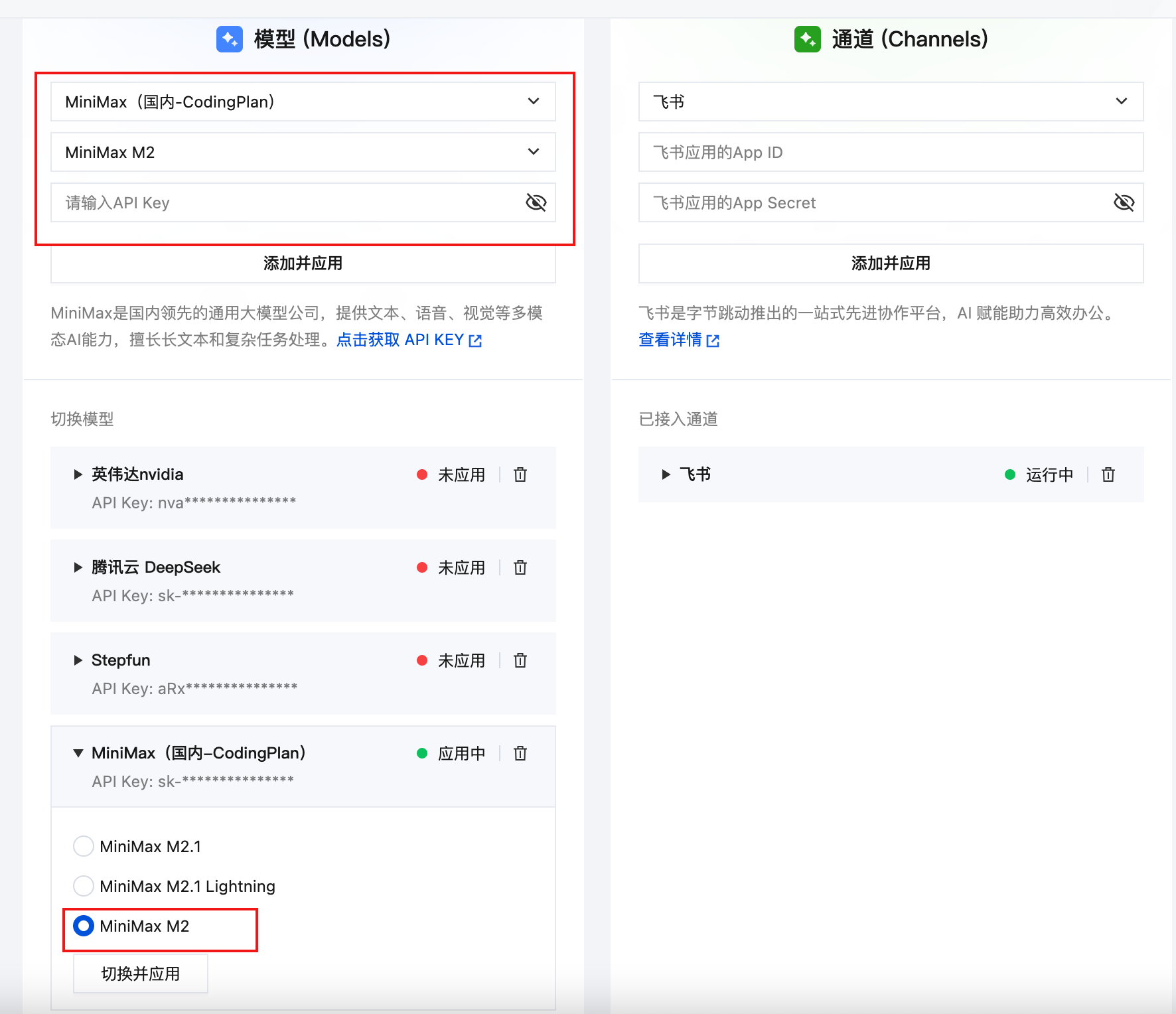This screenshot has height=1014, width=1176.
Task: Focus the 飞书应用的App ID input field
Action: click(x=891, y=152)
